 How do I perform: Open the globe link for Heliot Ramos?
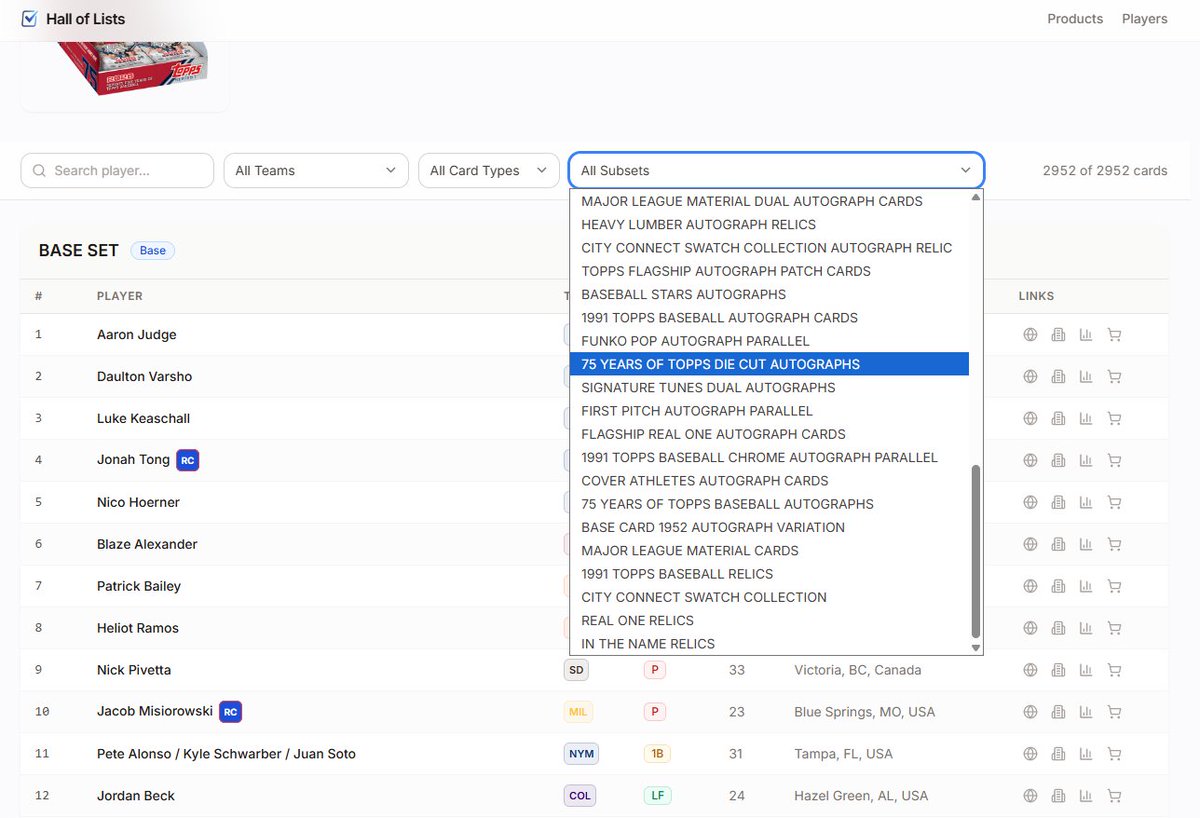1030,629
